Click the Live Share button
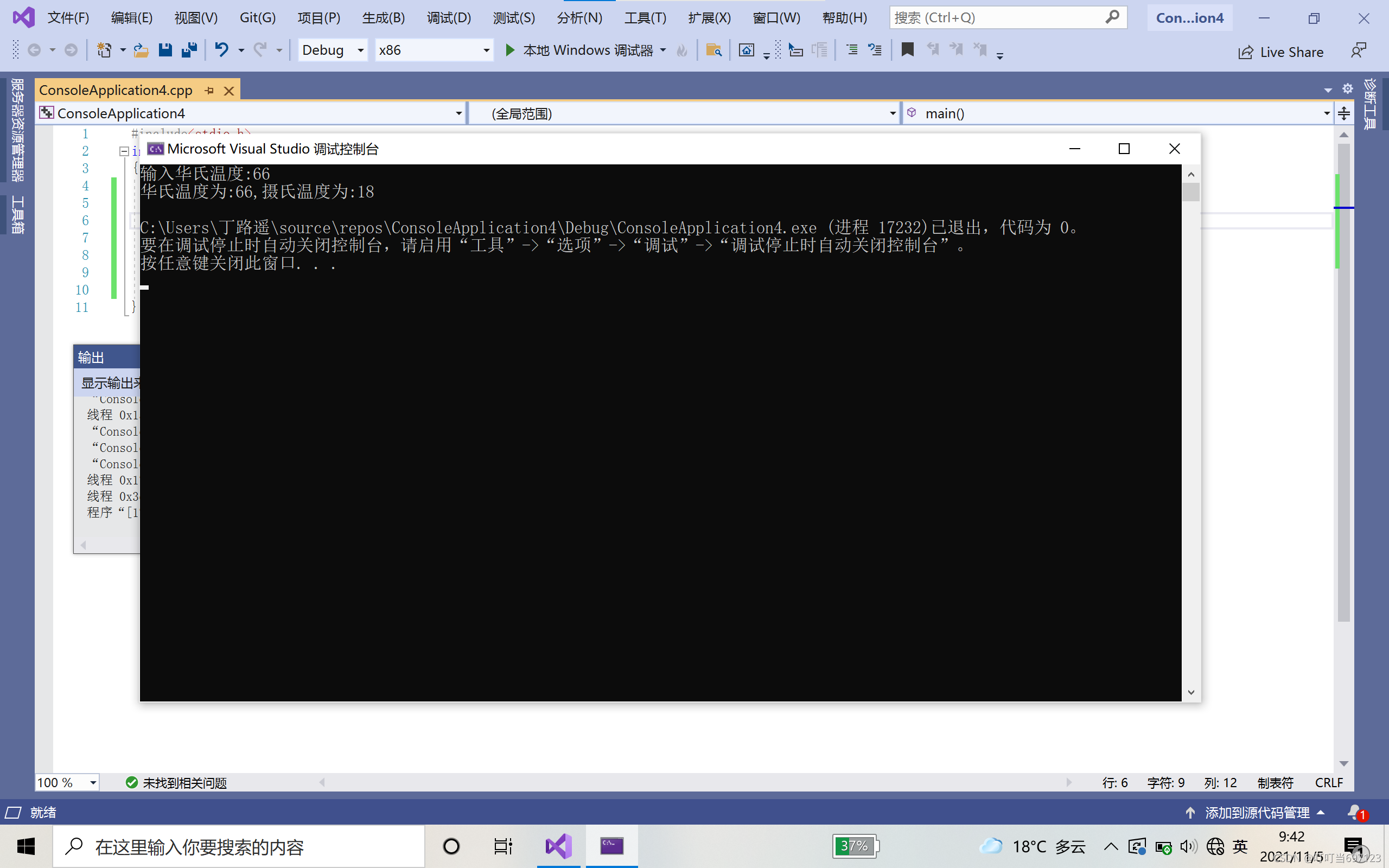This screenshot has height=868, width=1389. [1281, 52]
